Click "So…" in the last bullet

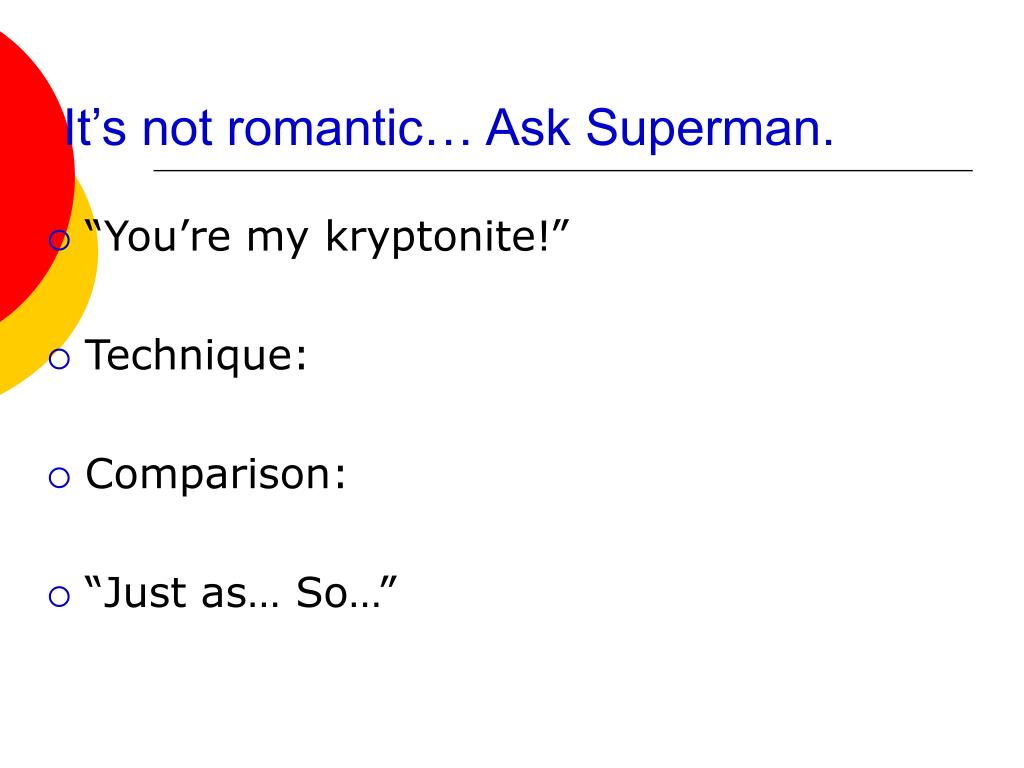[338, 593]
